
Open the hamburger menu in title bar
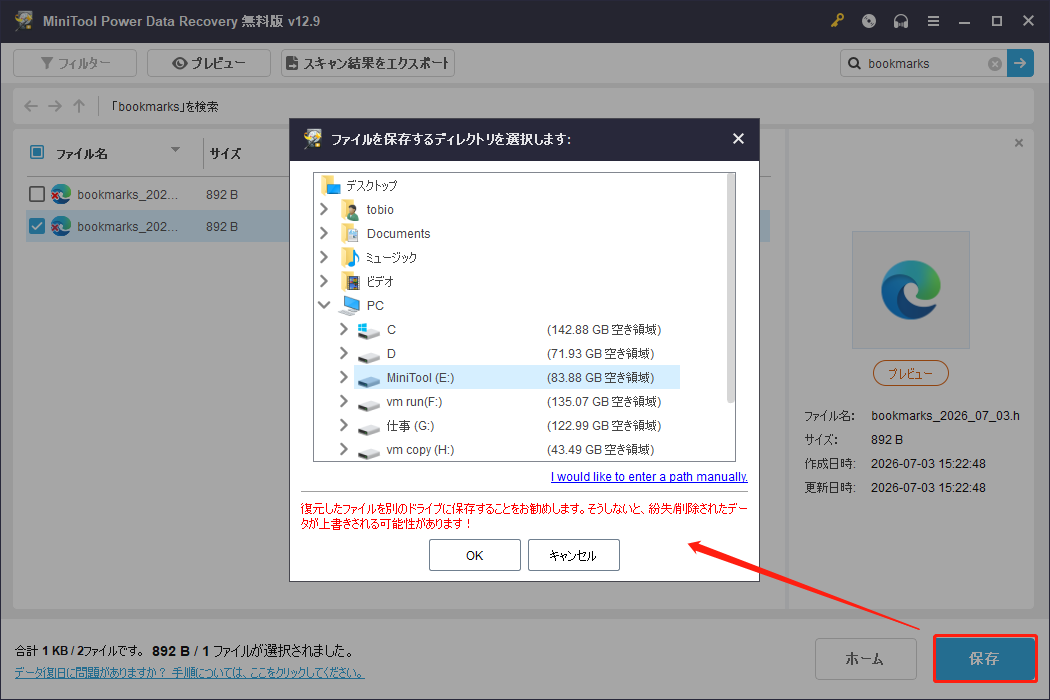click(x=933, y=21)
